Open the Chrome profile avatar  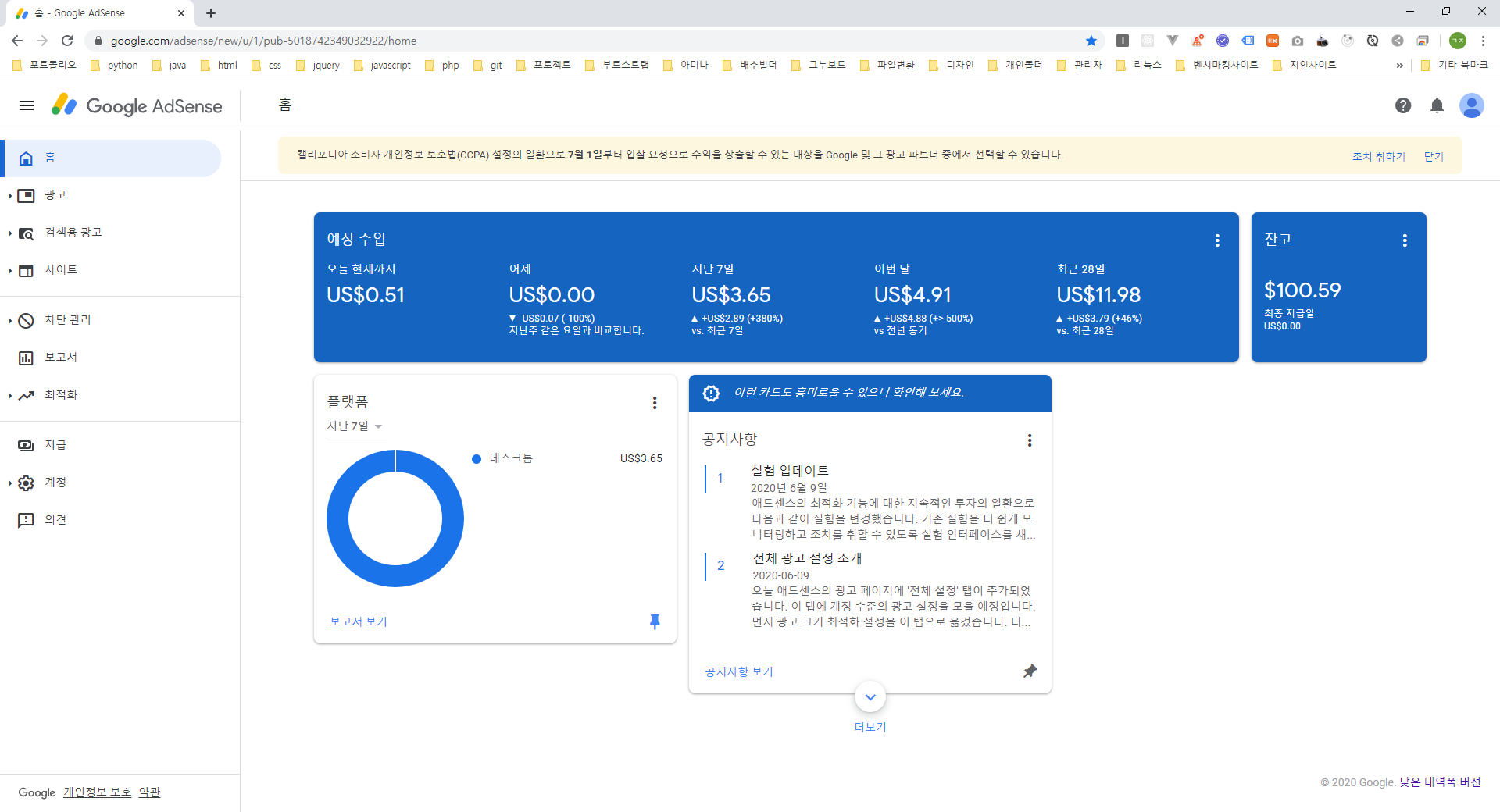1458,41
